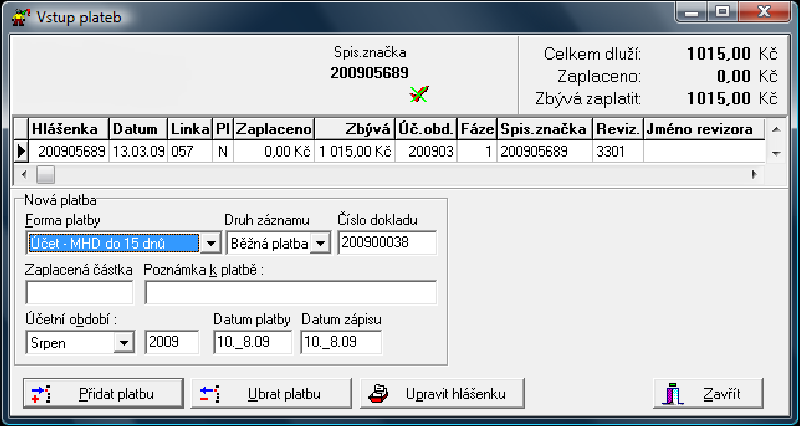Open the Forma platby dropdown arrow
This screenshot has height=426, width=800.
(210, 243)
